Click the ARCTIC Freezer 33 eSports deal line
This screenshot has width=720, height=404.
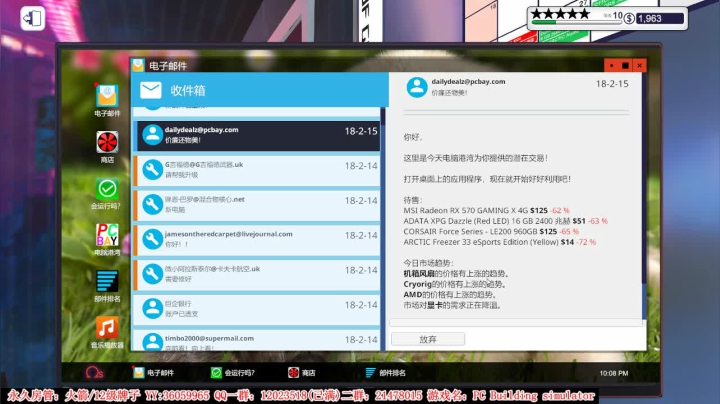coord(500,242)
